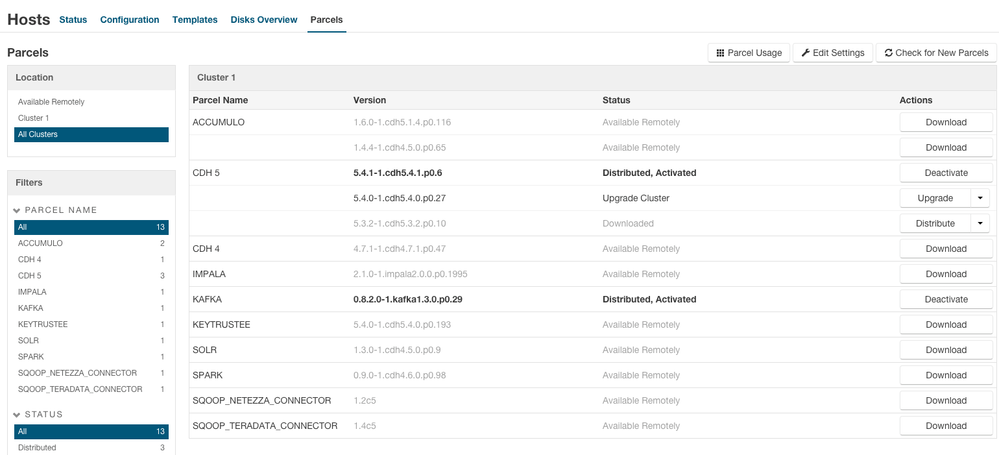The height and width of the screenshot is (455, 999).
Task: Click version 0.8.2.0-1.kafka1.3.0.p0.29
Action: pyautogui.click(x=408, y=300)
